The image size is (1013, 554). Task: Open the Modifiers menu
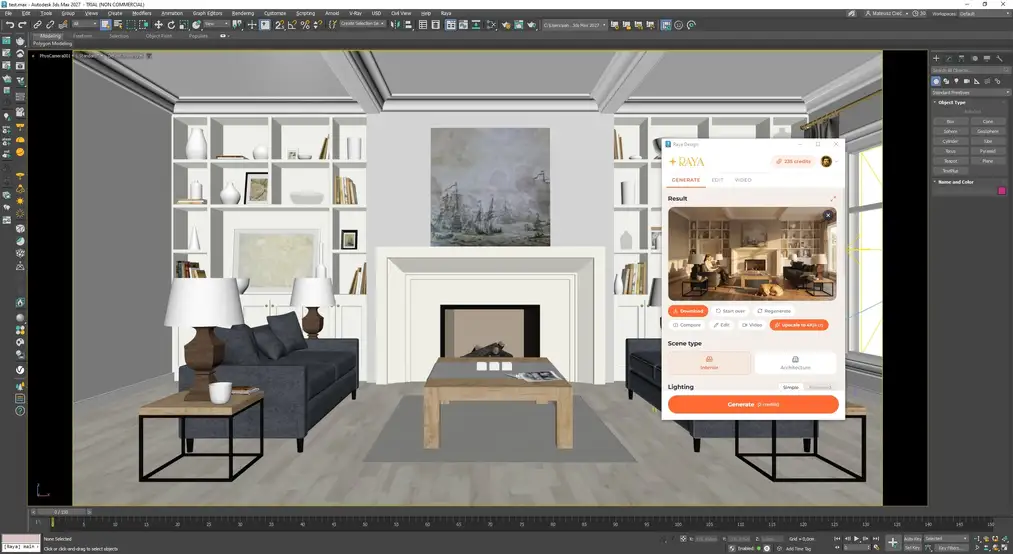tap(141, 13)
